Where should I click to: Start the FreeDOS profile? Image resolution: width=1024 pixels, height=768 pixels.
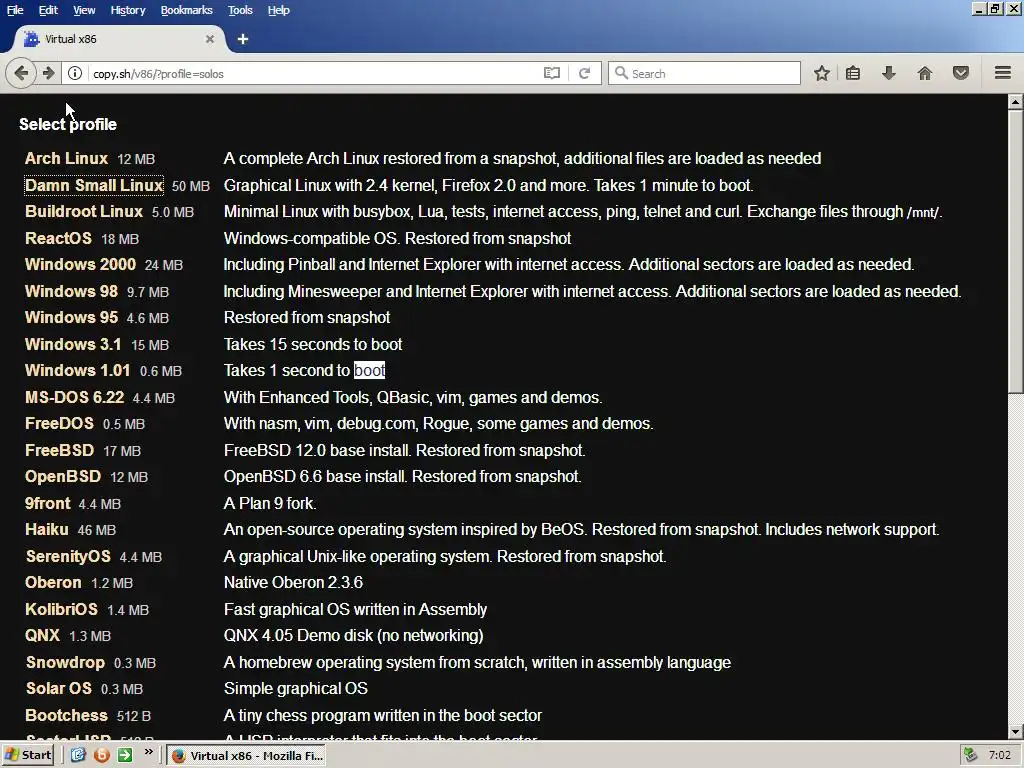click(59, 423)
